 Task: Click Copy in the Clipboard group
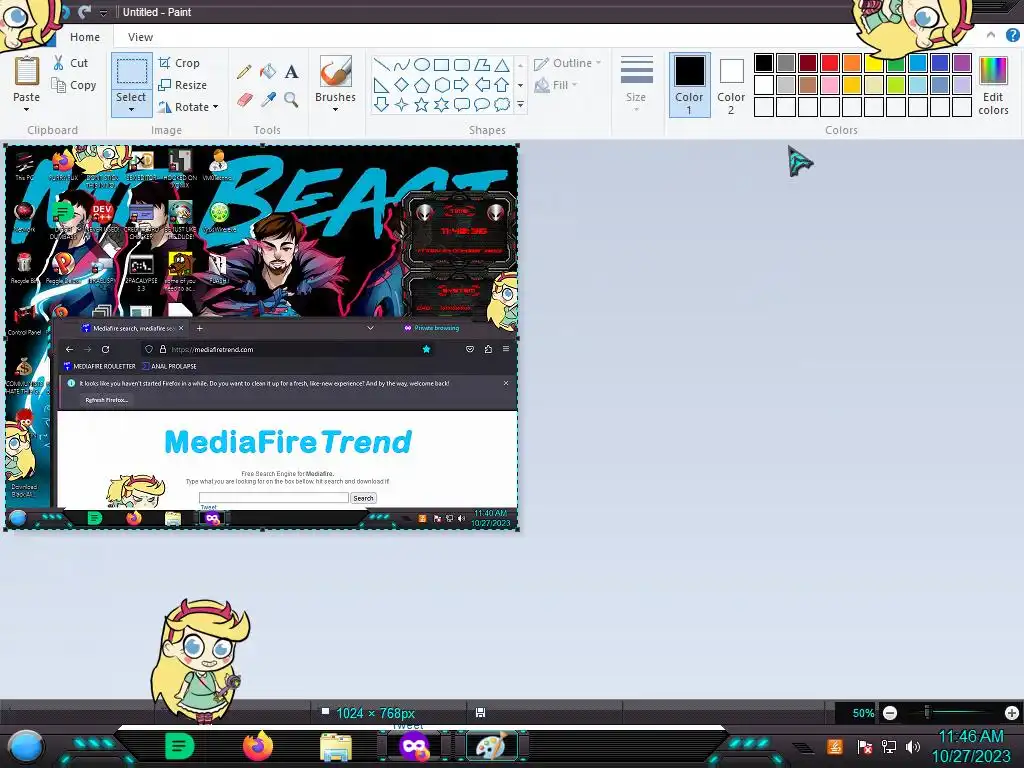tap(74, 86)
